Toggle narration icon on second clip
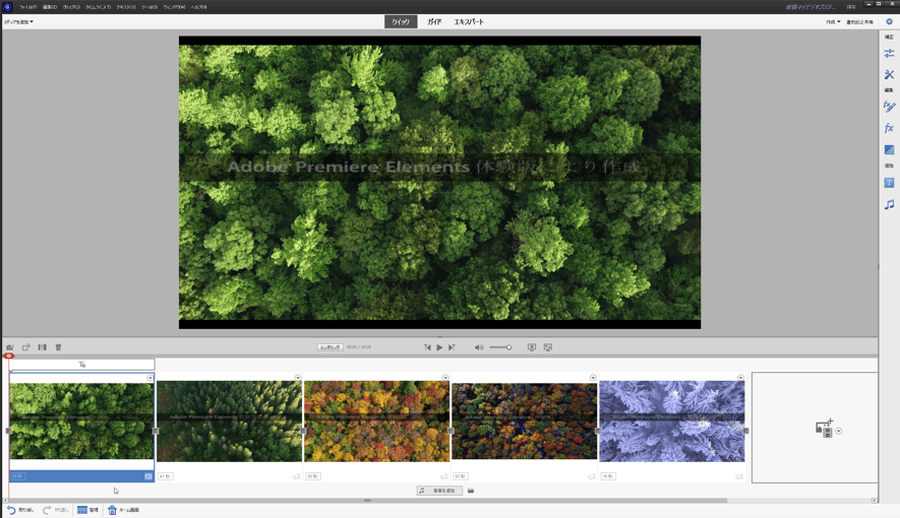 [x=296, y=477]
